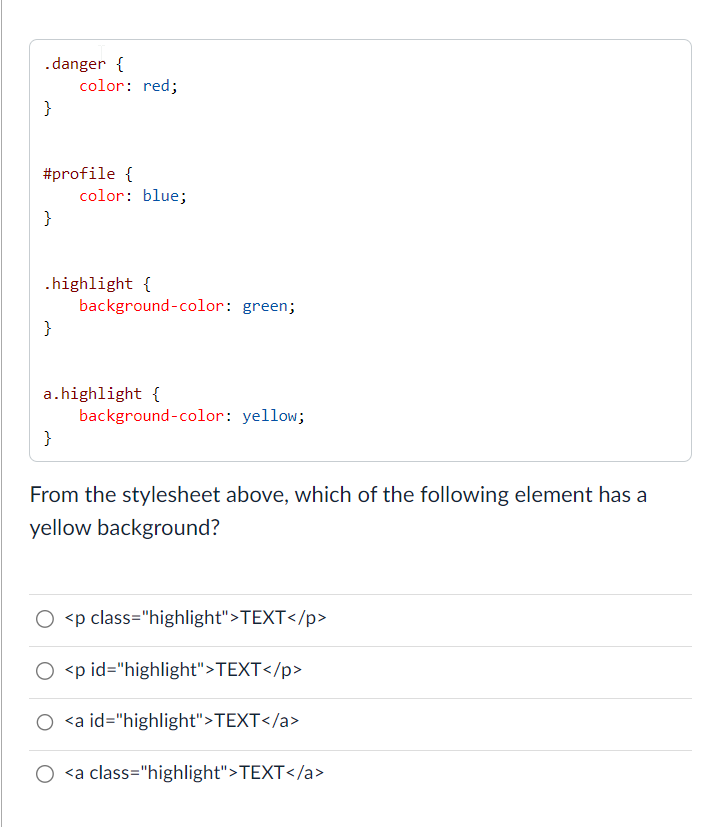Click the 'color: red;' declaration
This screenshot has height=827, width=716.
128,86
